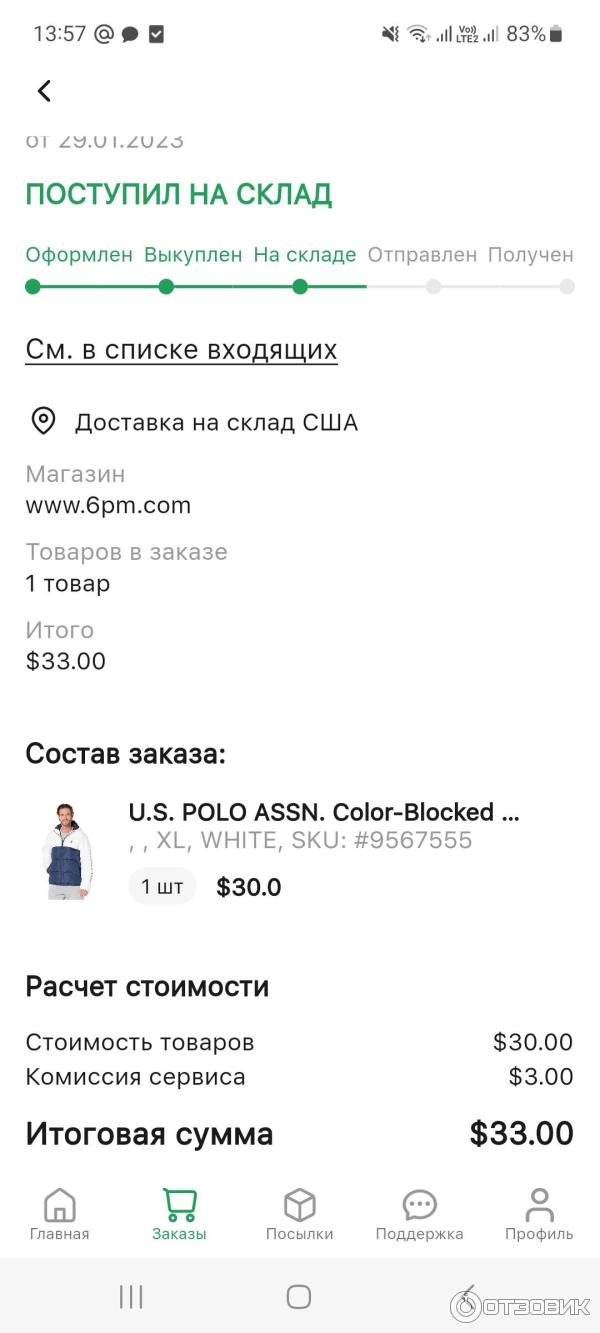Tap the Отправлен progress step dot
This screenshot has width=600, height=1333.
tap(433, 287)
